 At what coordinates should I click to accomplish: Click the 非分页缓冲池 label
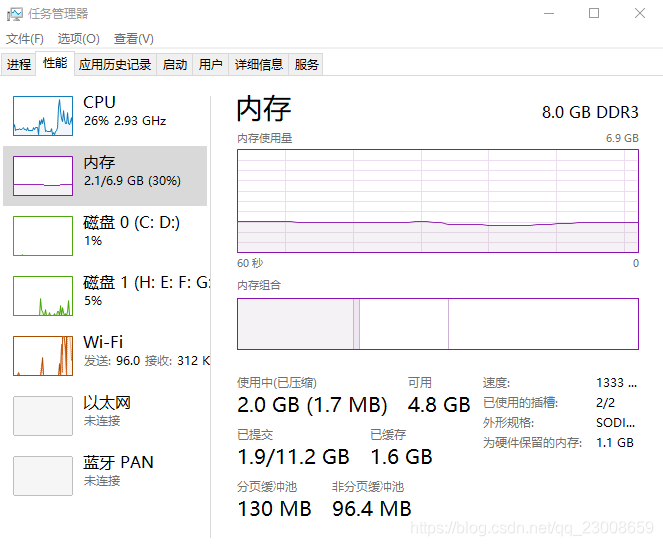(368, 487)
